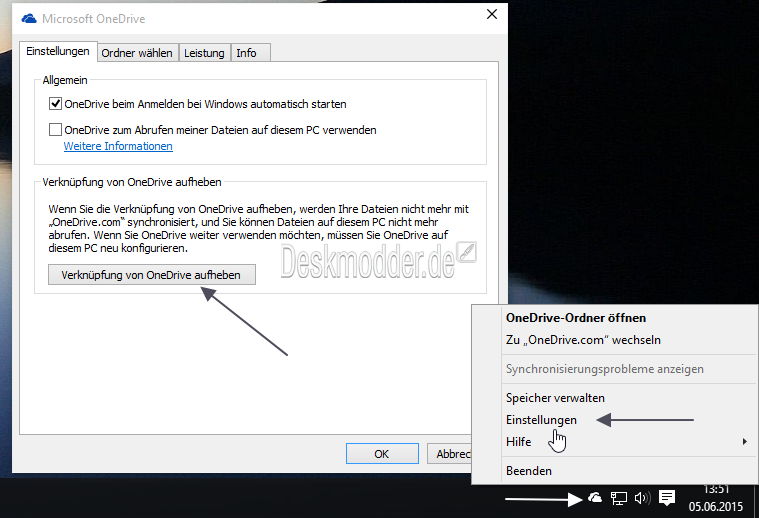Select Speicher verwalten from the context menu
The width and height of the screenshot is (759, 518).
pyautogui.click(x=615, y=398)
